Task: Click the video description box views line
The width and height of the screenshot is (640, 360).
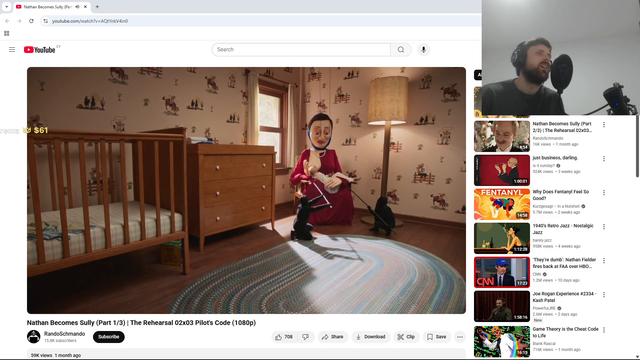Action: [x=56, y=355]
